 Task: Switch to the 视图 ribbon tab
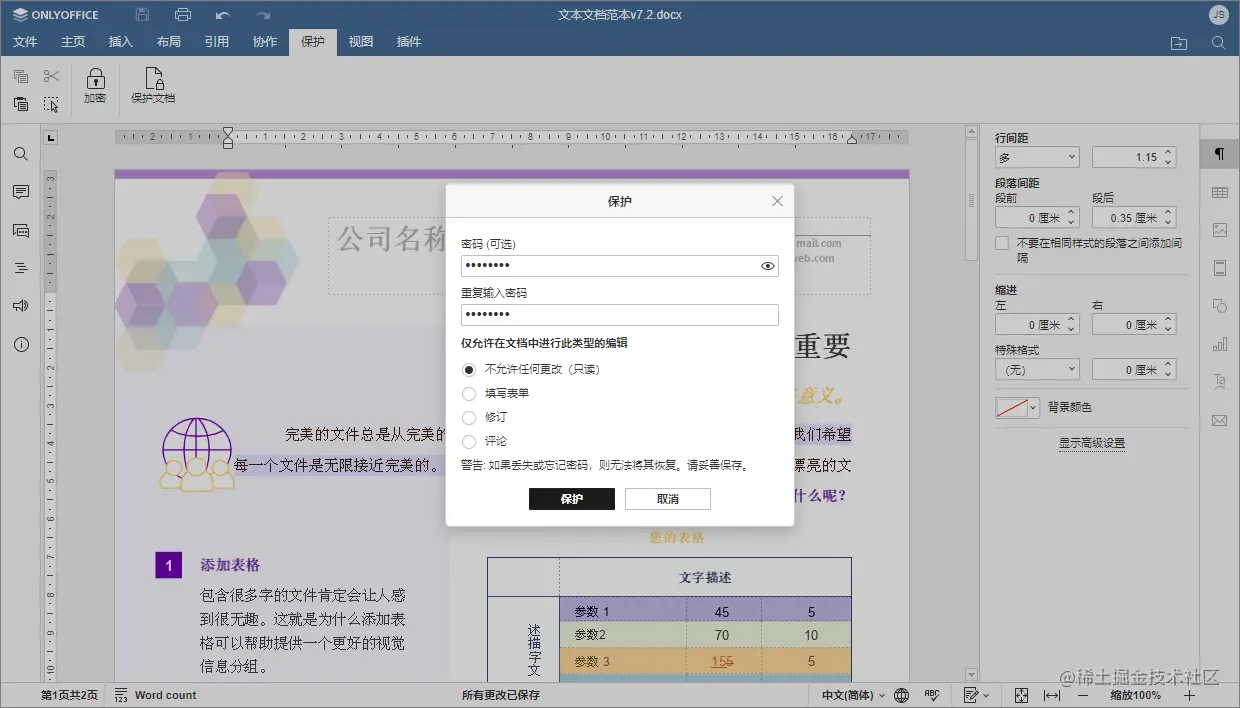click(361, 41)
